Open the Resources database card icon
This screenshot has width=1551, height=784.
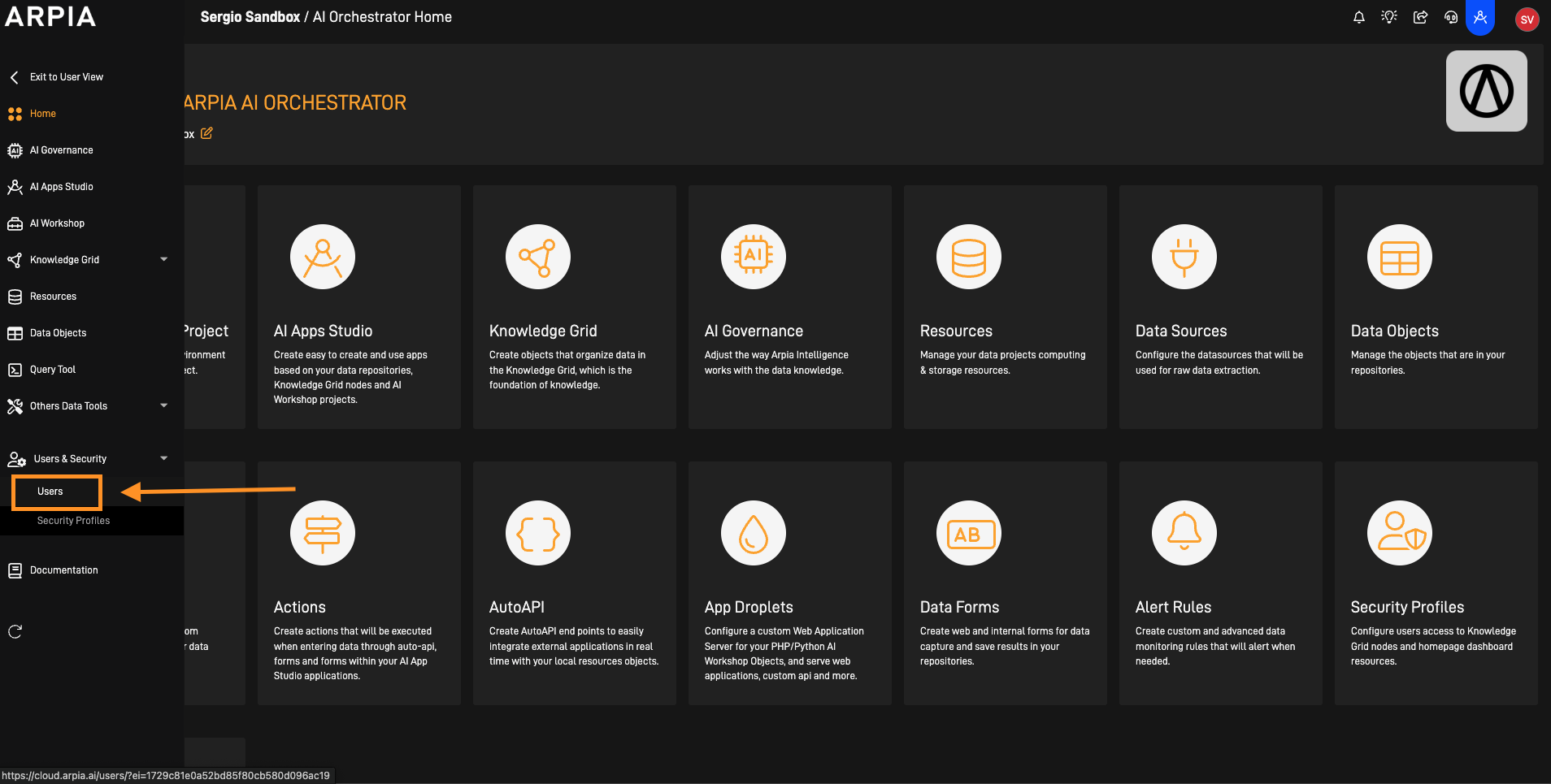click(969, 257)
